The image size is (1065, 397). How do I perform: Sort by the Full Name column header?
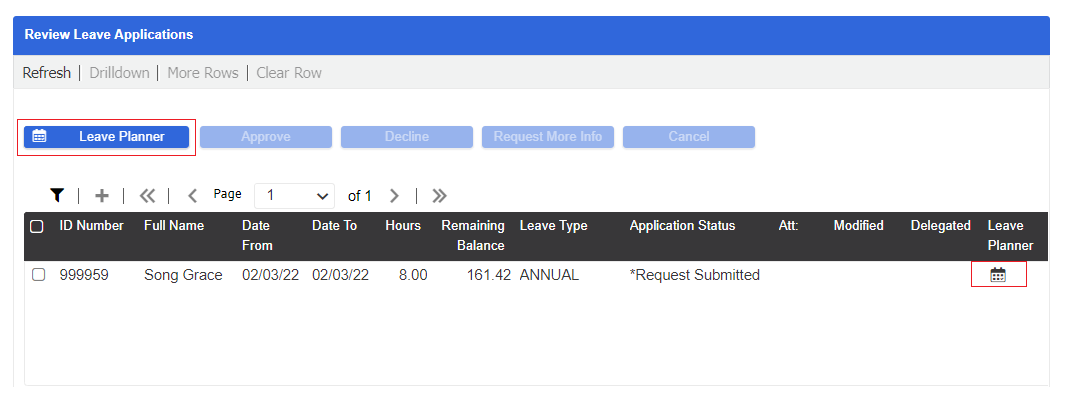pos(174,225)
